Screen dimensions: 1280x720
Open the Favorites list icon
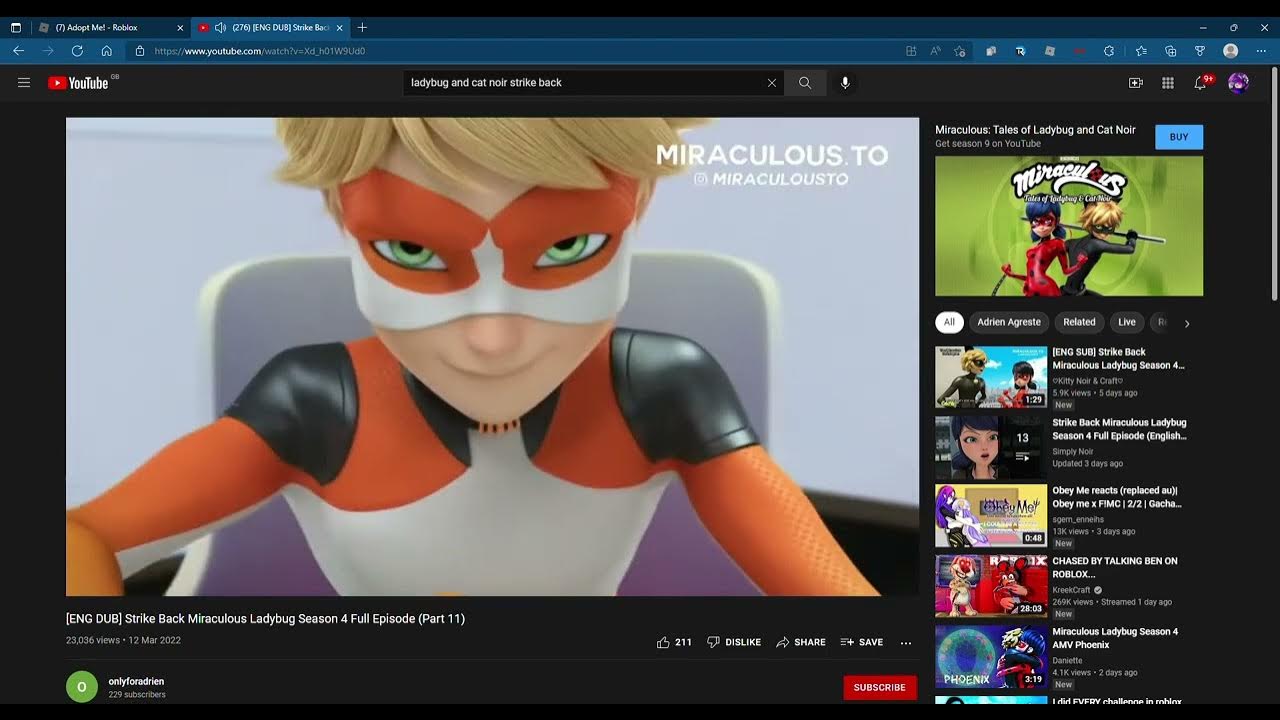pos(1141,51)
